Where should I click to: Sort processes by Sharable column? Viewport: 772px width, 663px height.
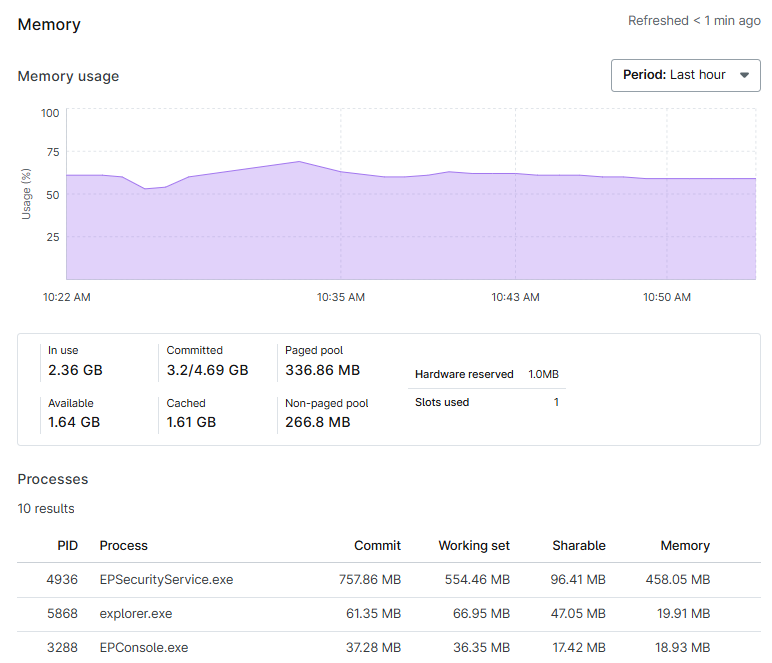(578, 546)
